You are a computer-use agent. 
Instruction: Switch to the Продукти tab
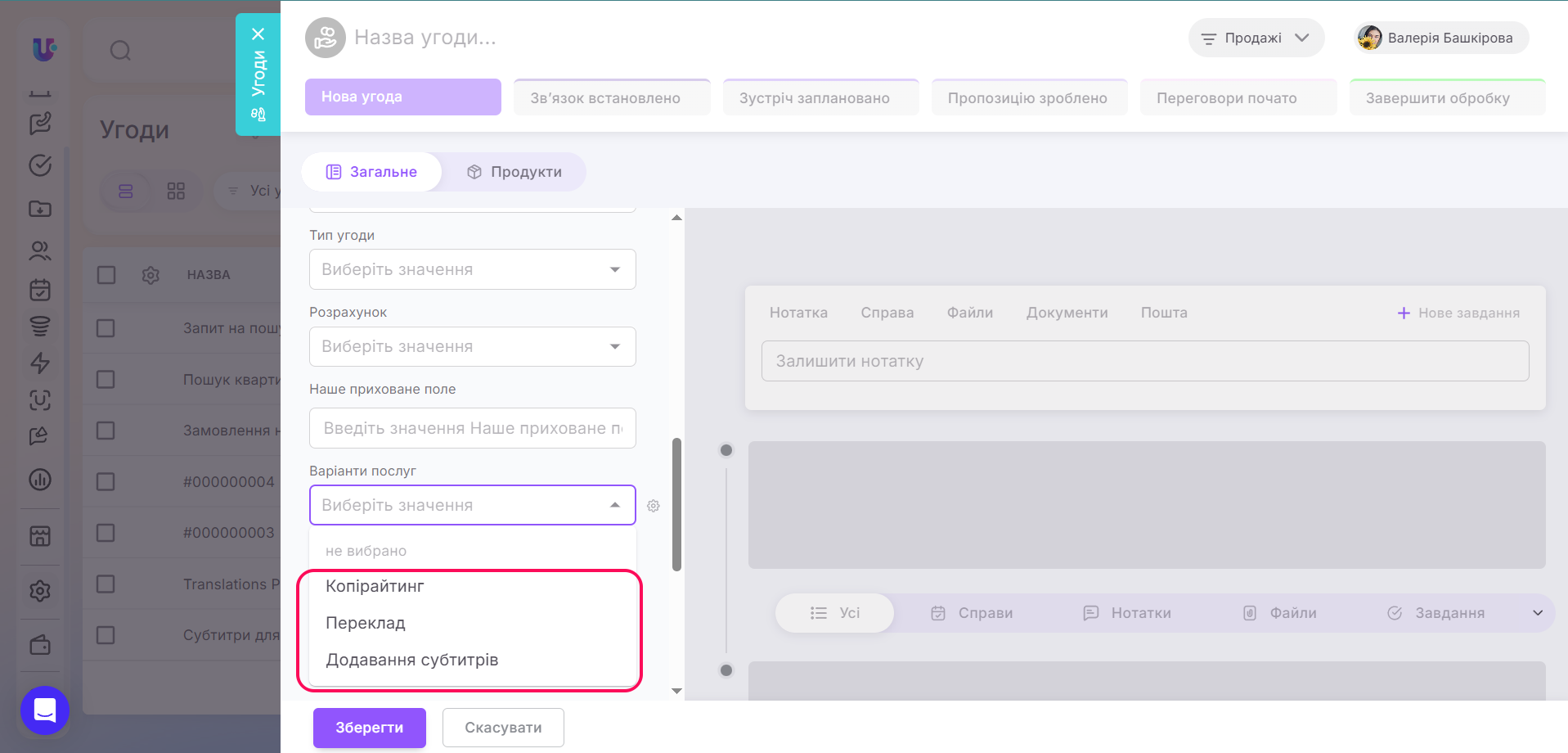pos(514,172)
